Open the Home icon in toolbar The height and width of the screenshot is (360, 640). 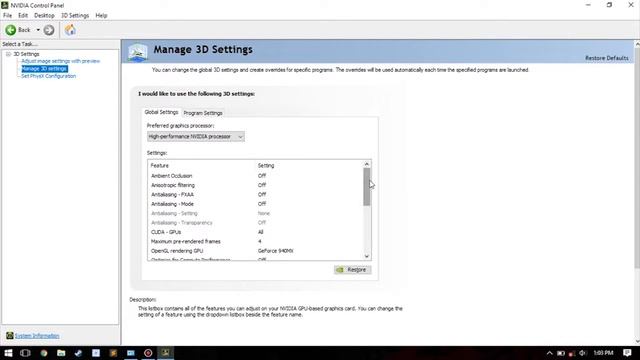click(70, 30)
